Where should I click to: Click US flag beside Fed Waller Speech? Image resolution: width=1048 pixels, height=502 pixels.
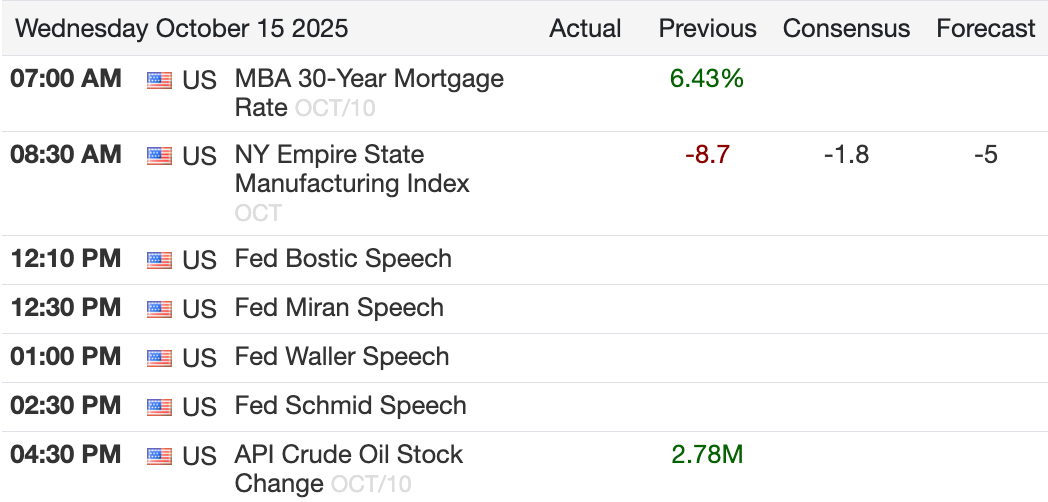(159, 358)
